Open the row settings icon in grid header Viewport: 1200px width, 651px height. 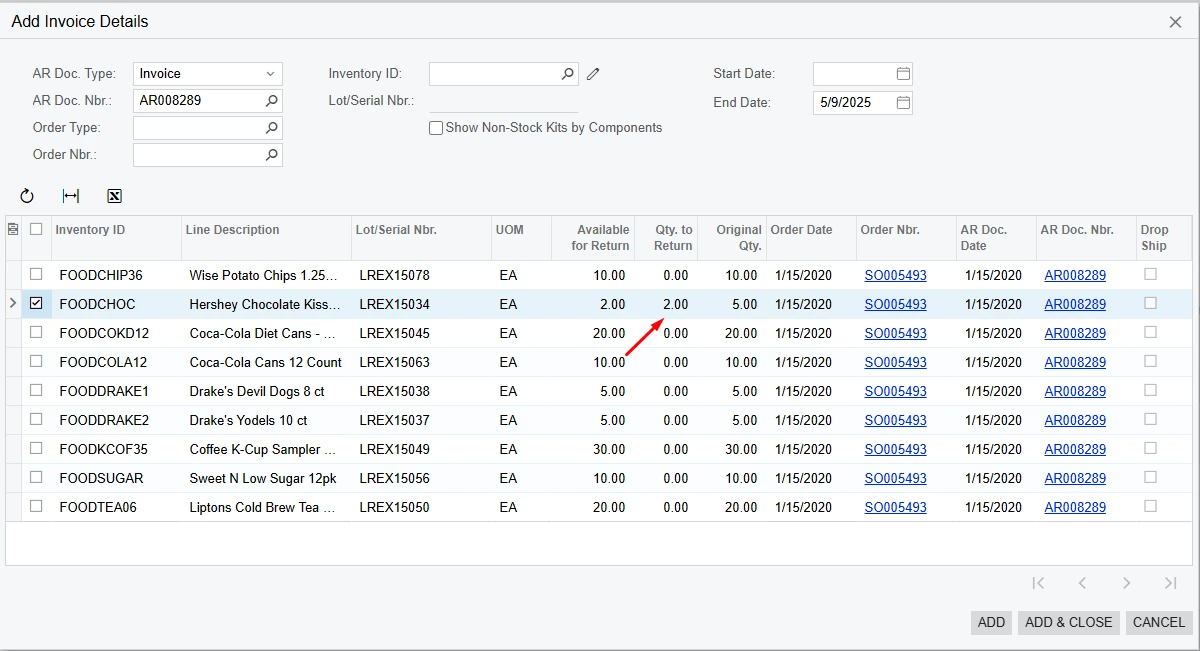pyautogui.click(x=14, y=230)
